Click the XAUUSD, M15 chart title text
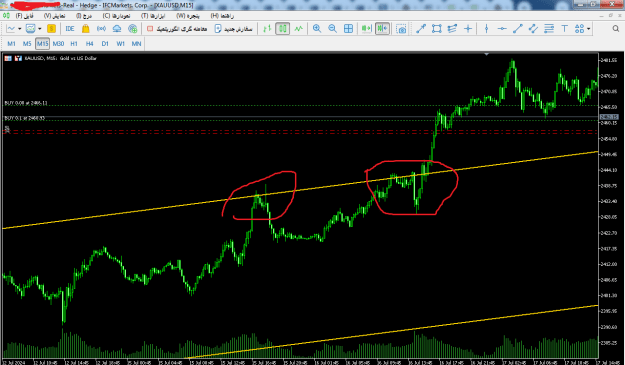Viewport: 625px width, 365px height. pyautogui.click(x=61, y=58)
